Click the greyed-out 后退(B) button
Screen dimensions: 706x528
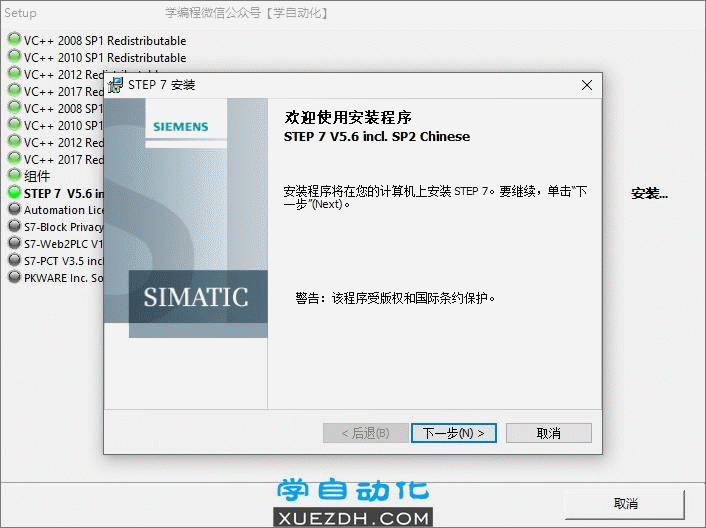(366, 433)
